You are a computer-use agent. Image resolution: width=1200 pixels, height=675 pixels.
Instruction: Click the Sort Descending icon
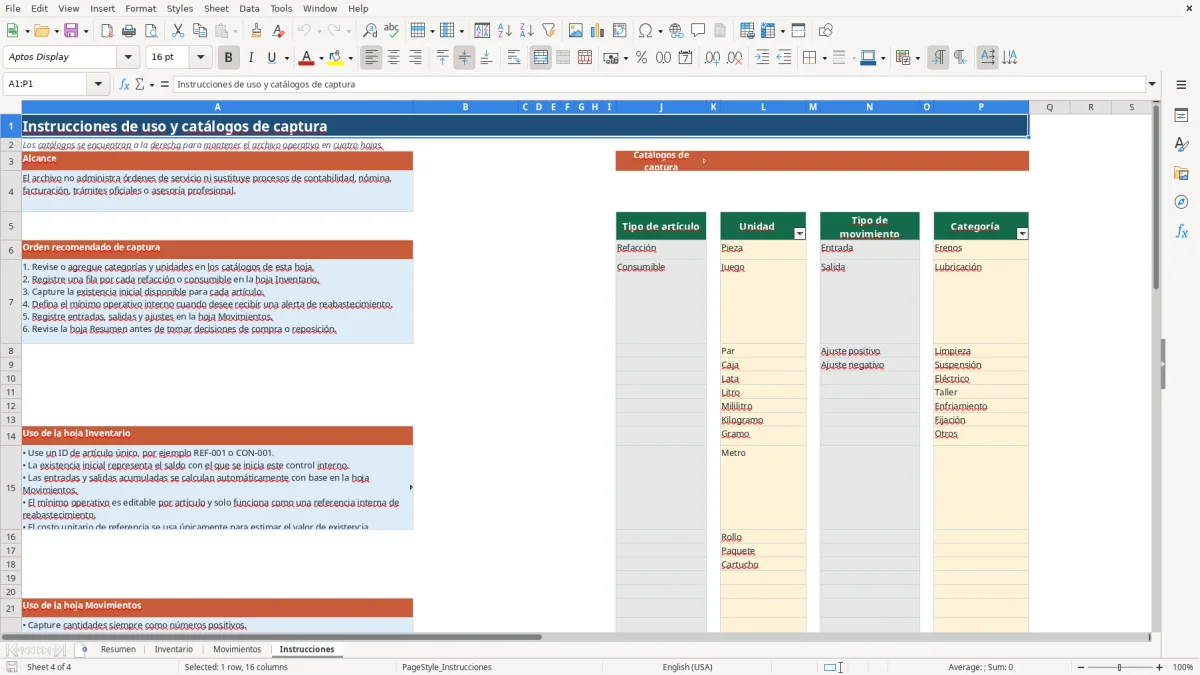pos(526,31)
